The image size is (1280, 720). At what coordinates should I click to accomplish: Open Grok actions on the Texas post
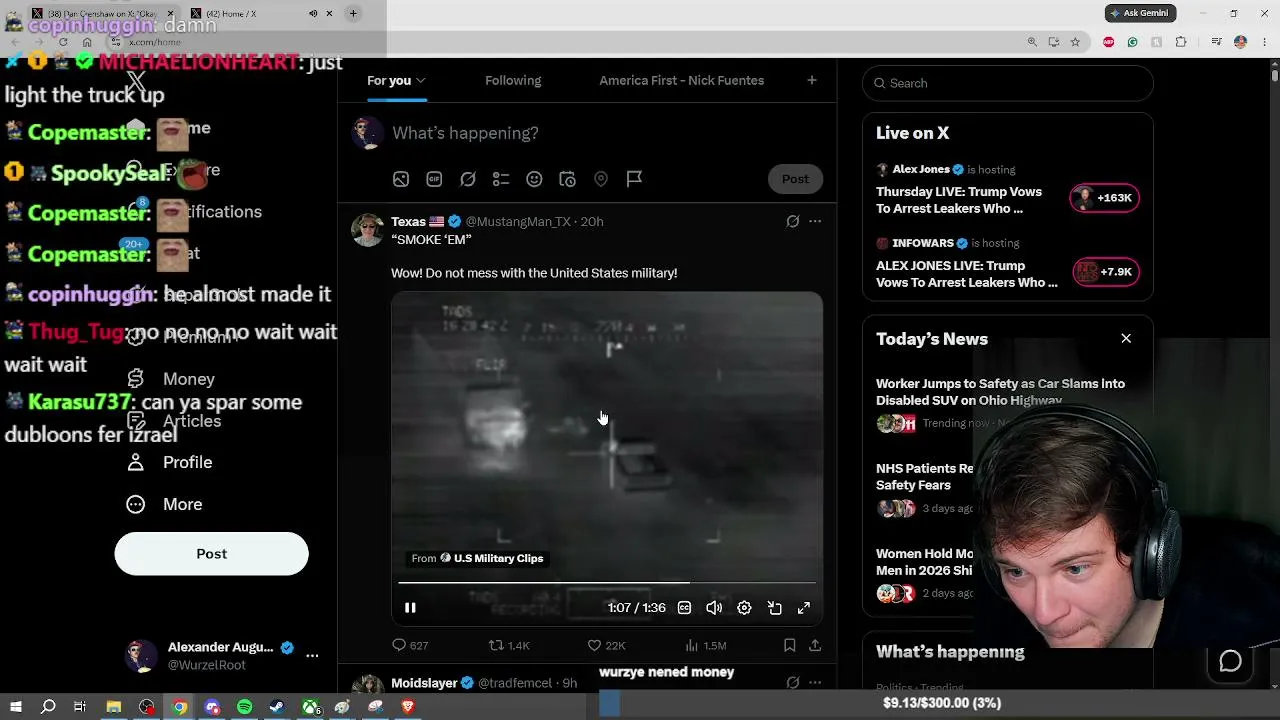(793, 221)
